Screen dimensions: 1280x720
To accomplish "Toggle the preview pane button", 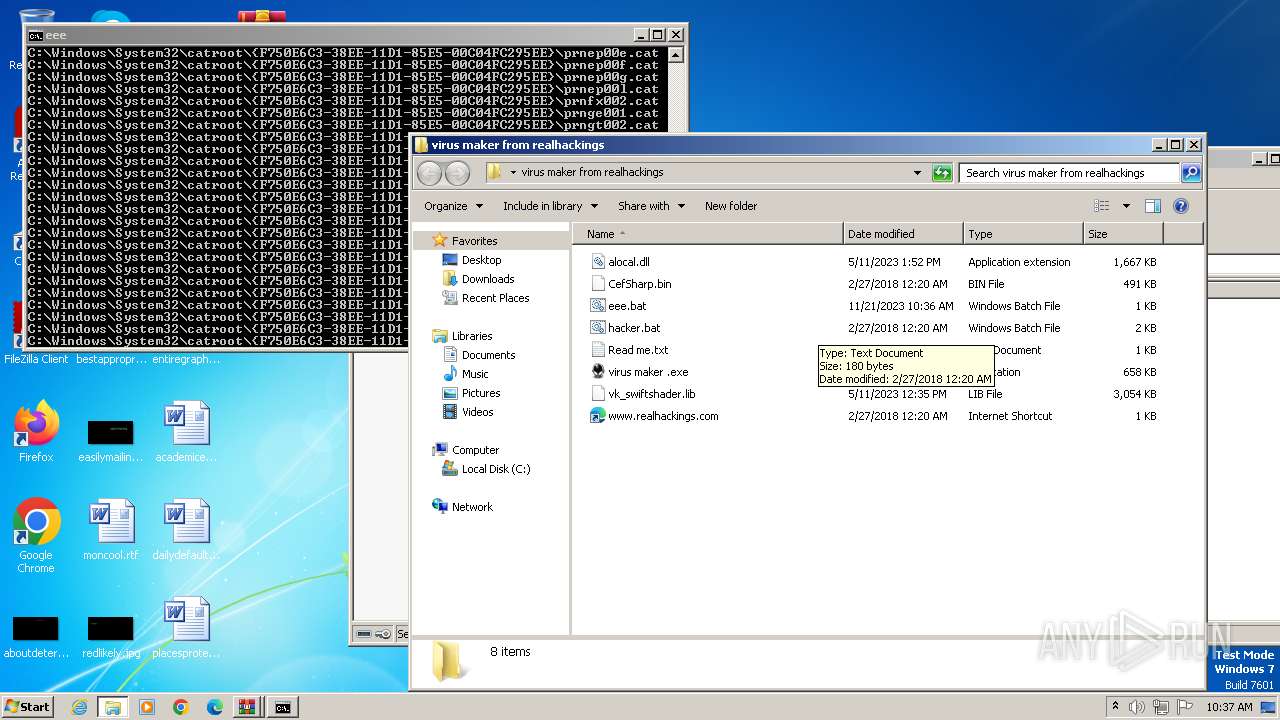I will pos(1153,206).
